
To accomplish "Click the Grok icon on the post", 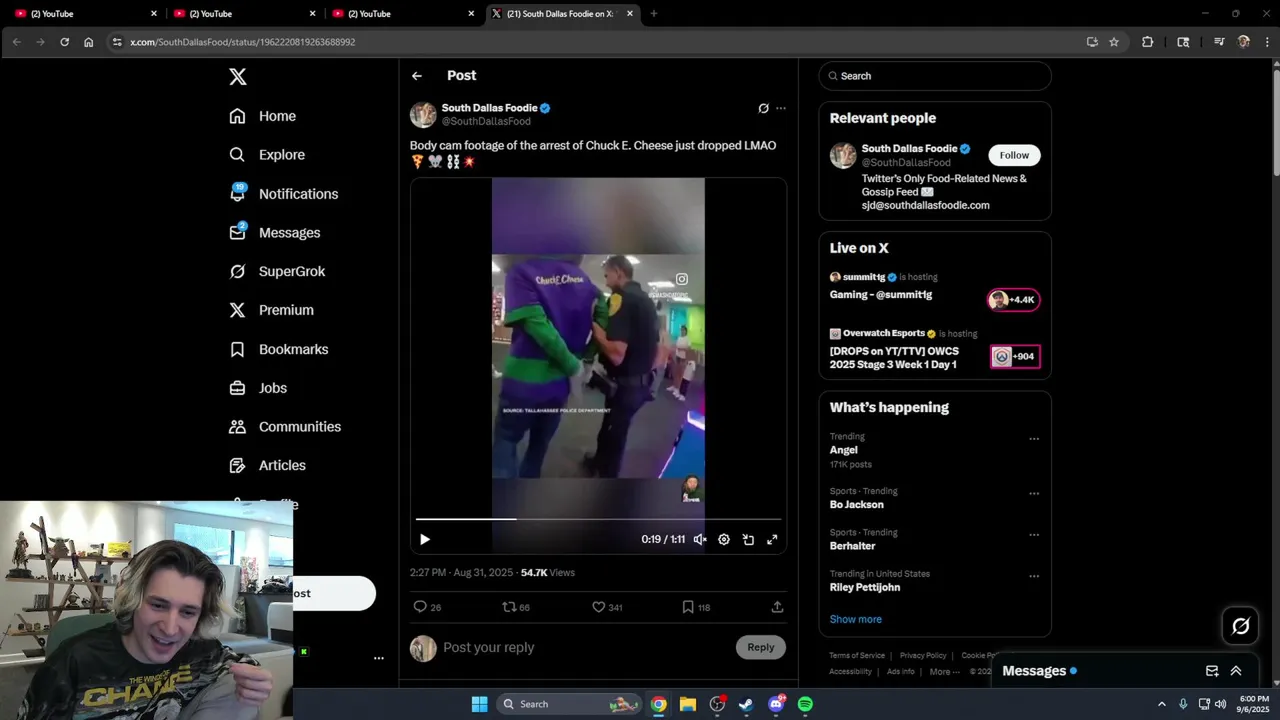I will coord(763,108).
